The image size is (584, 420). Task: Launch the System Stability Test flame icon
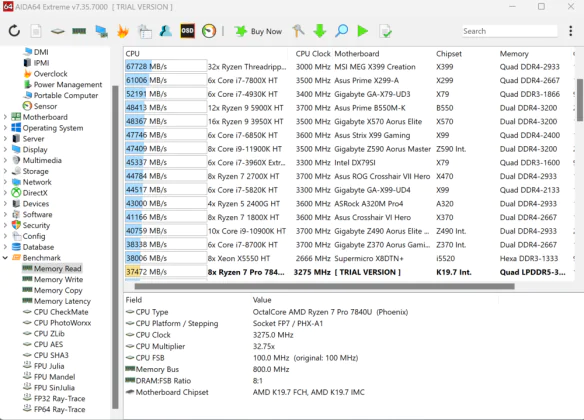point(123,31)
